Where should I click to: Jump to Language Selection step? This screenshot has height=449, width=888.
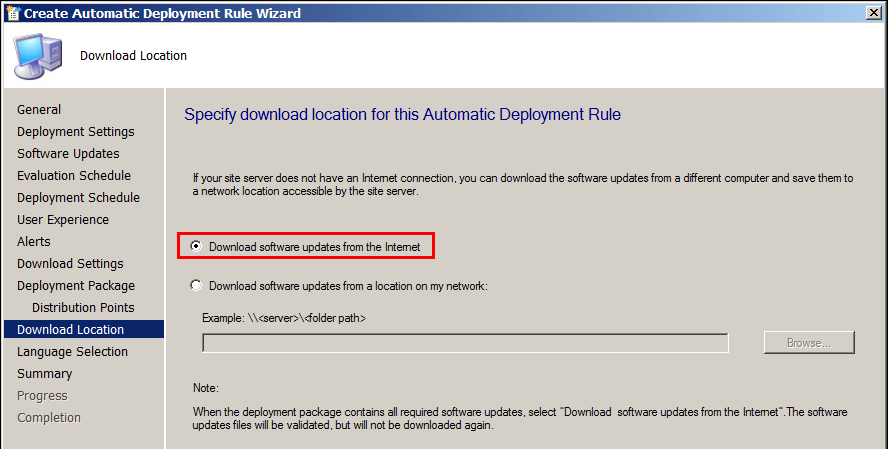(x=72, y=352)
